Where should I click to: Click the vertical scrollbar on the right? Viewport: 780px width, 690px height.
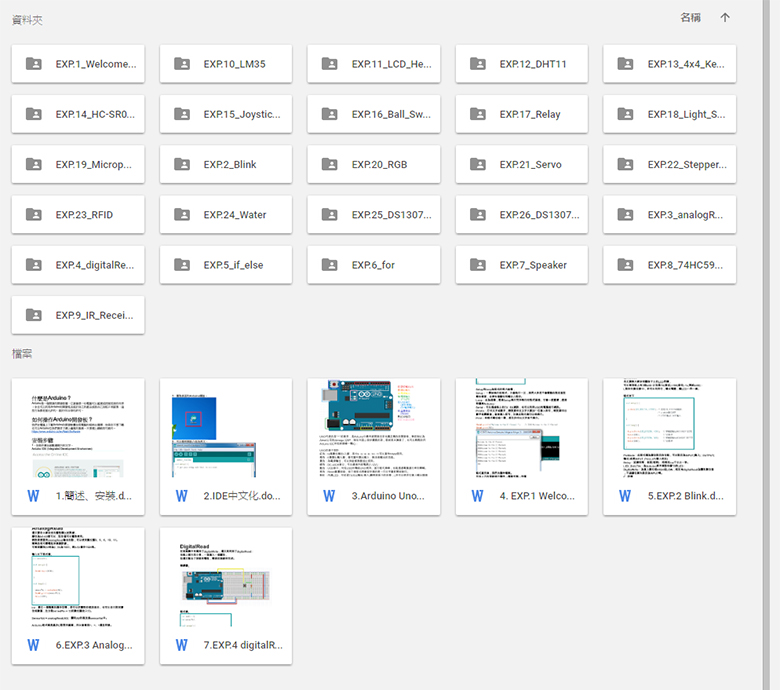(768, 300)
